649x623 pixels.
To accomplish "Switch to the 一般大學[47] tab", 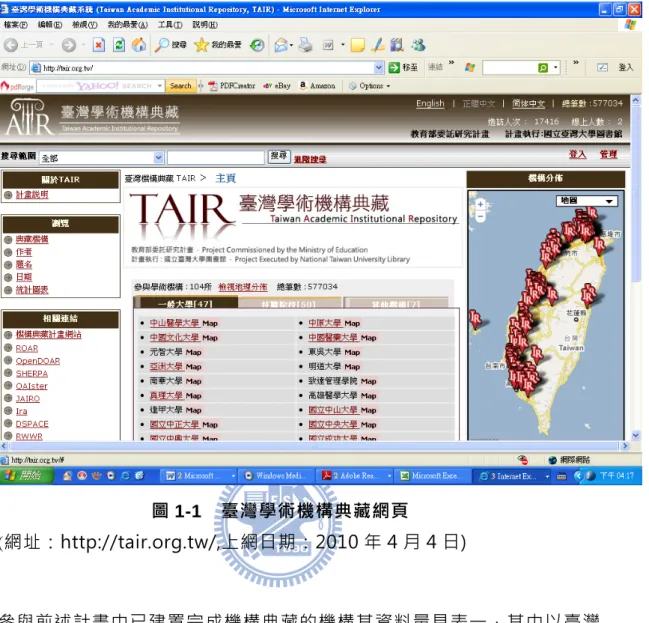I will coord(185,303).
